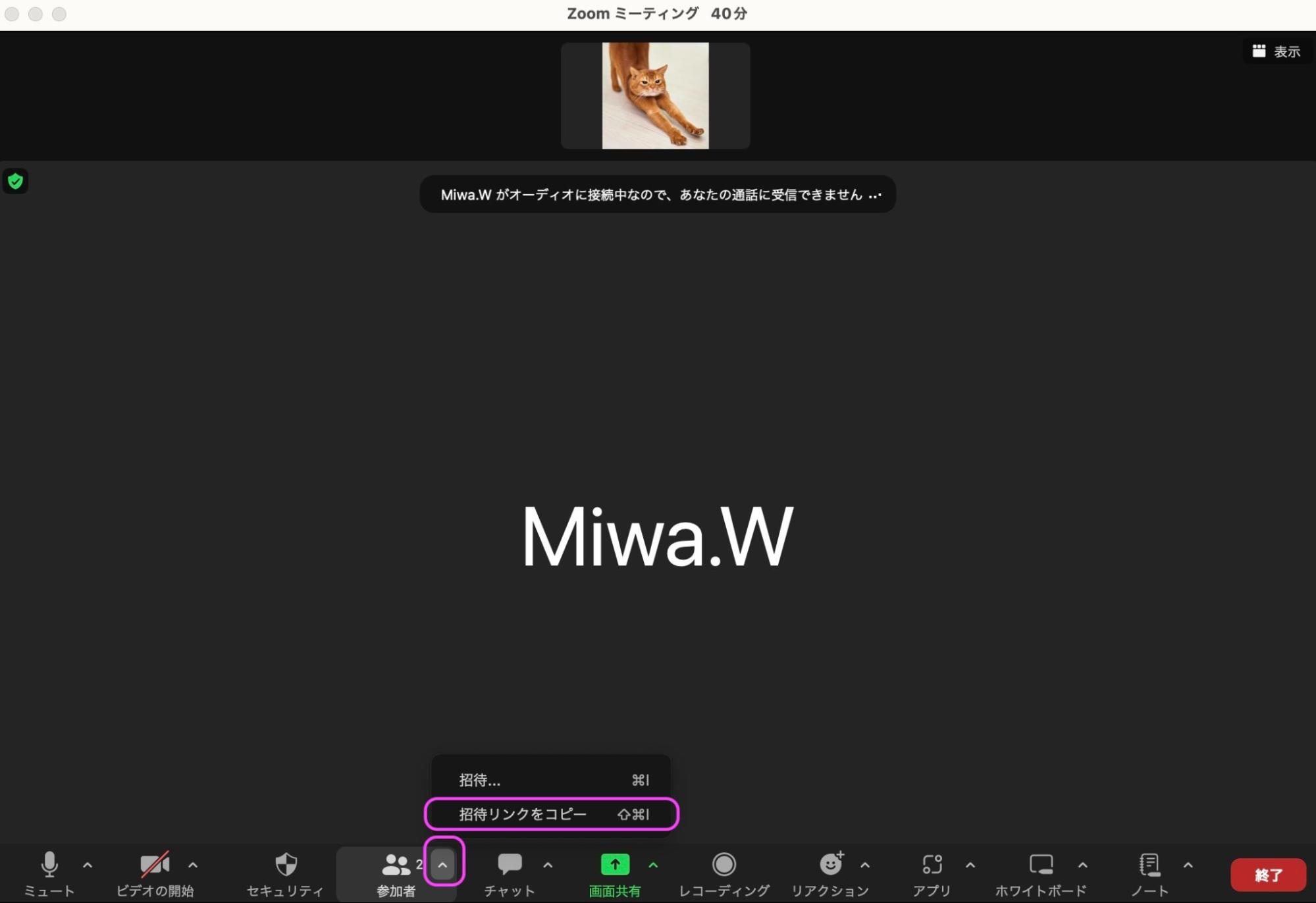The width and height of the screenshot is (1316, 903).
Task: Open the 表示 view layout button
Action: (x=1276, y=51)
